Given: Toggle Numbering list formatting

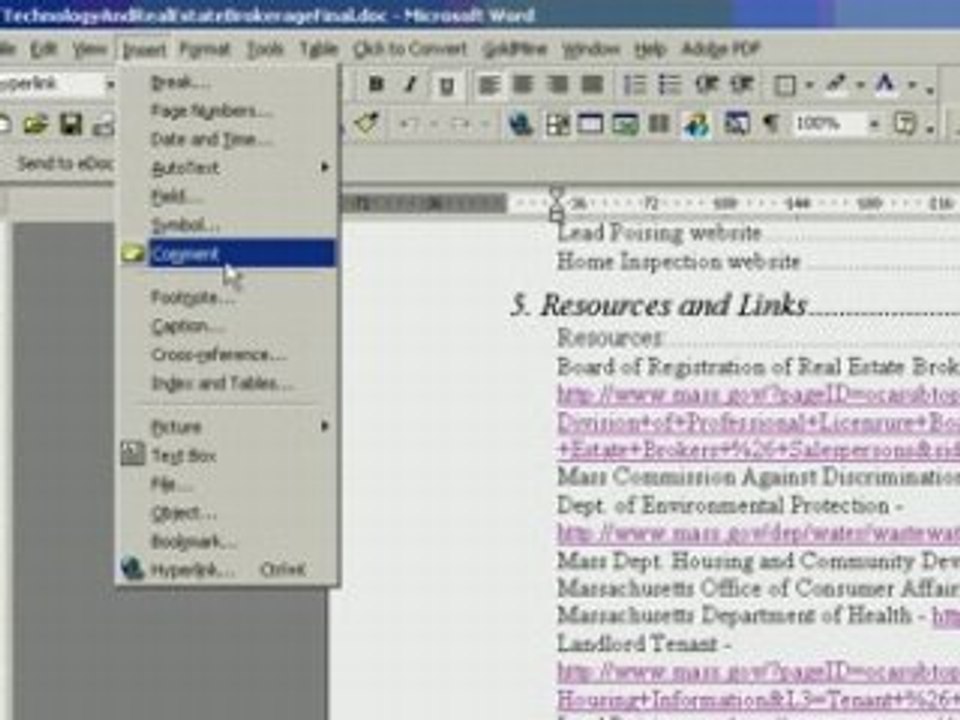Looking at the screenshot, I should click(x=634, y=85).
